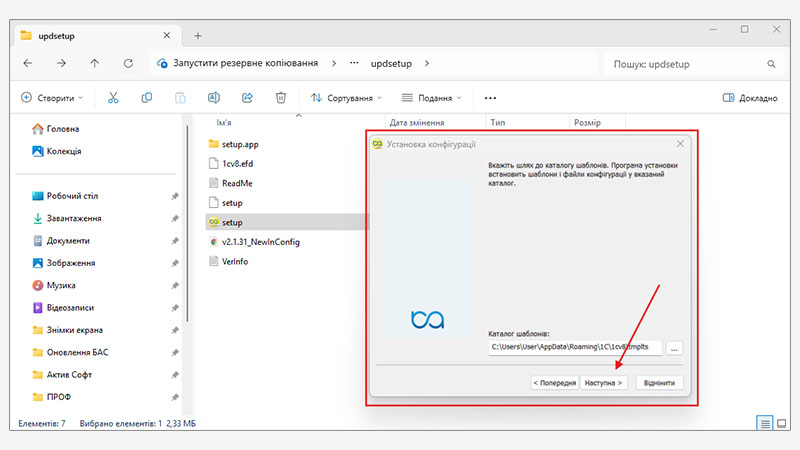Expand the Сортування sort dropdown
This screenshot has height=450, width=800.
[347, 98]
